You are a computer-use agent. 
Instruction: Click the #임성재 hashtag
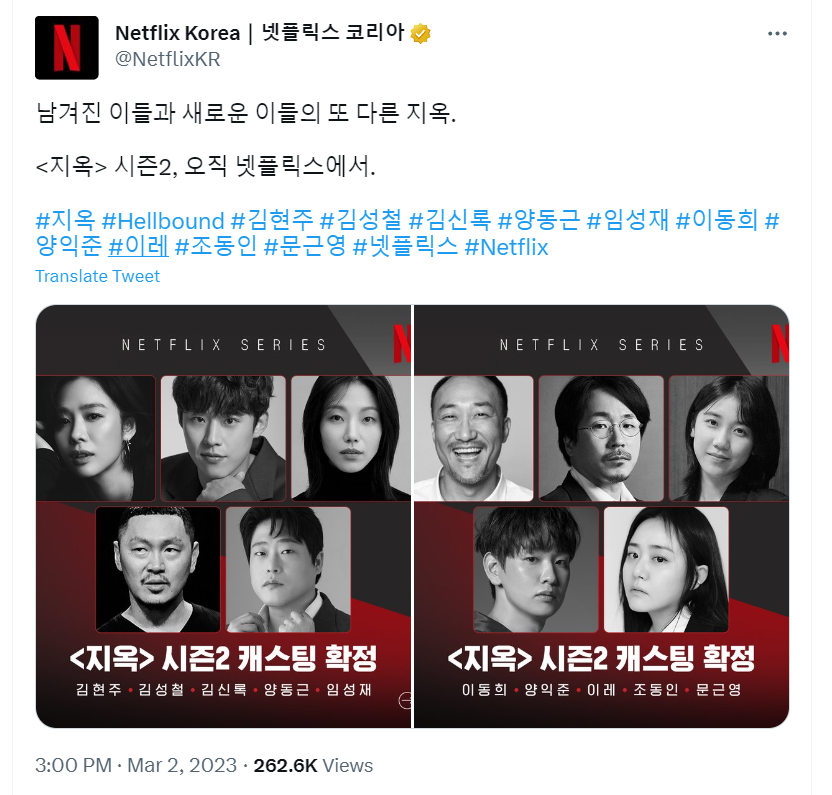point(628,220)
